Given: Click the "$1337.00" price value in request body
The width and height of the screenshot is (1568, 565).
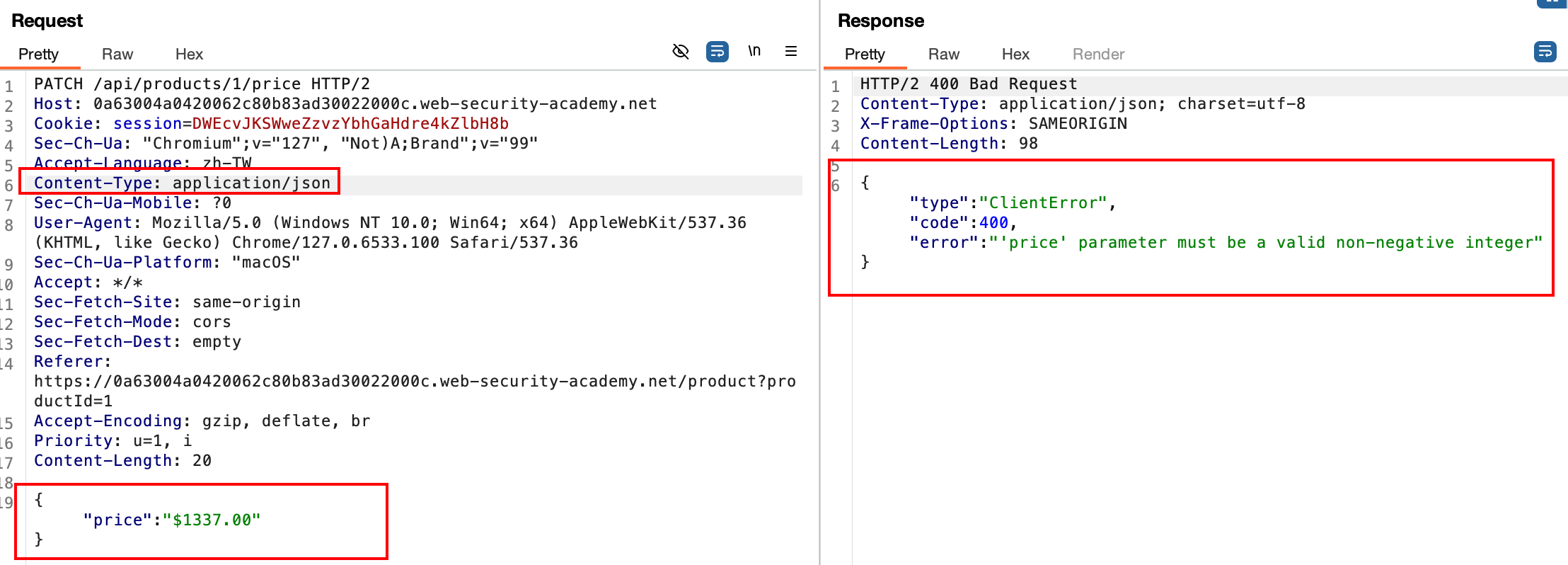Looking at the screenshot, I should (212, 520).
